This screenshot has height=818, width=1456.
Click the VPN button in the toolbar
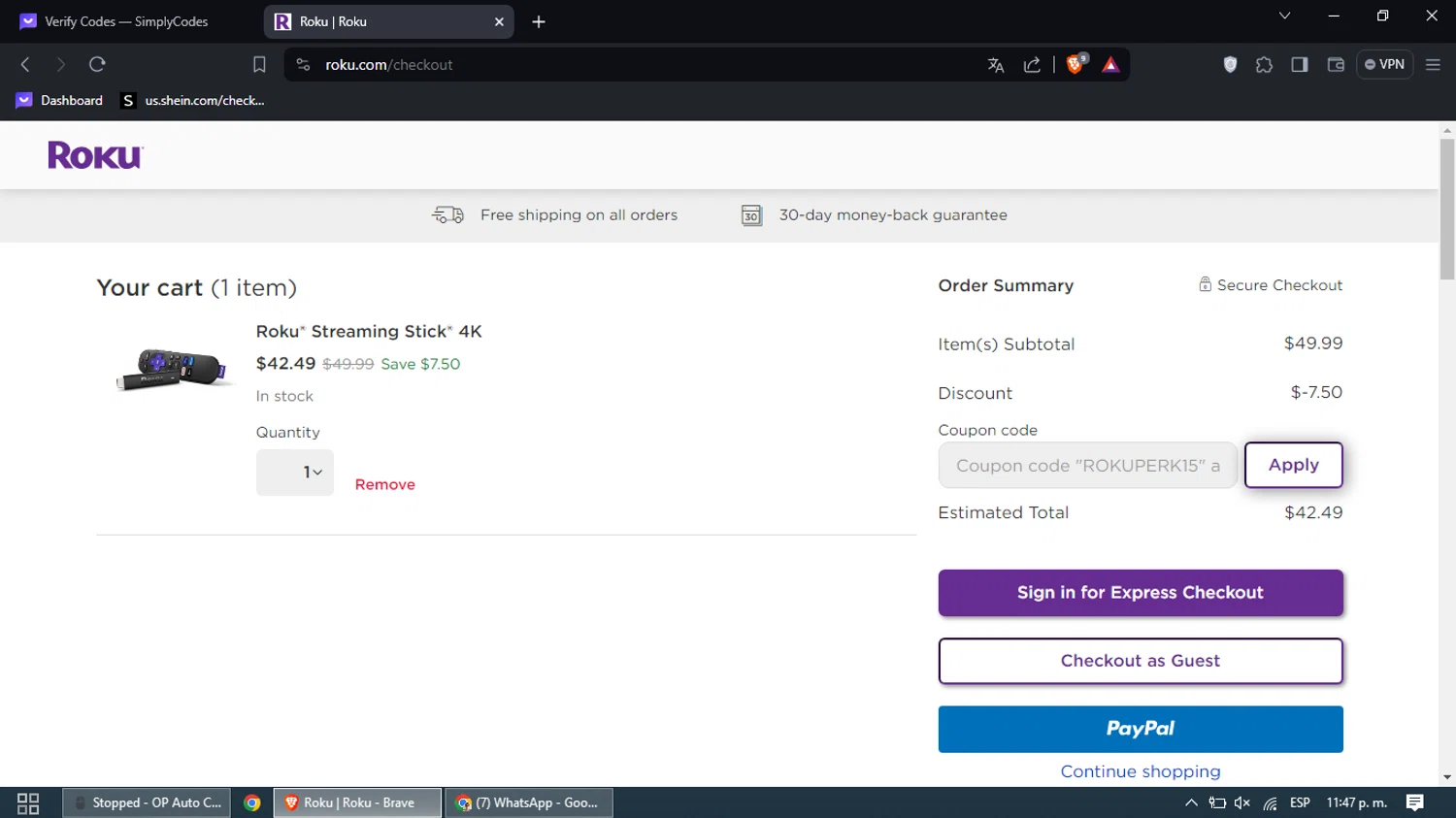1384,65
